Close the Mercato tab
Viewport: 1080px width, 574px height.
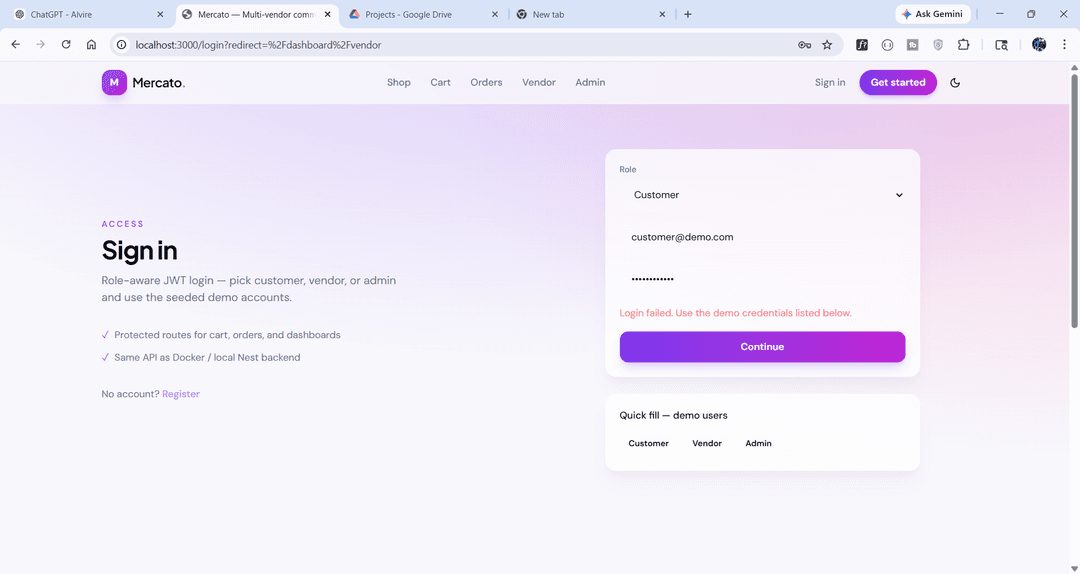pyautogui.click(x=327, y=14)
